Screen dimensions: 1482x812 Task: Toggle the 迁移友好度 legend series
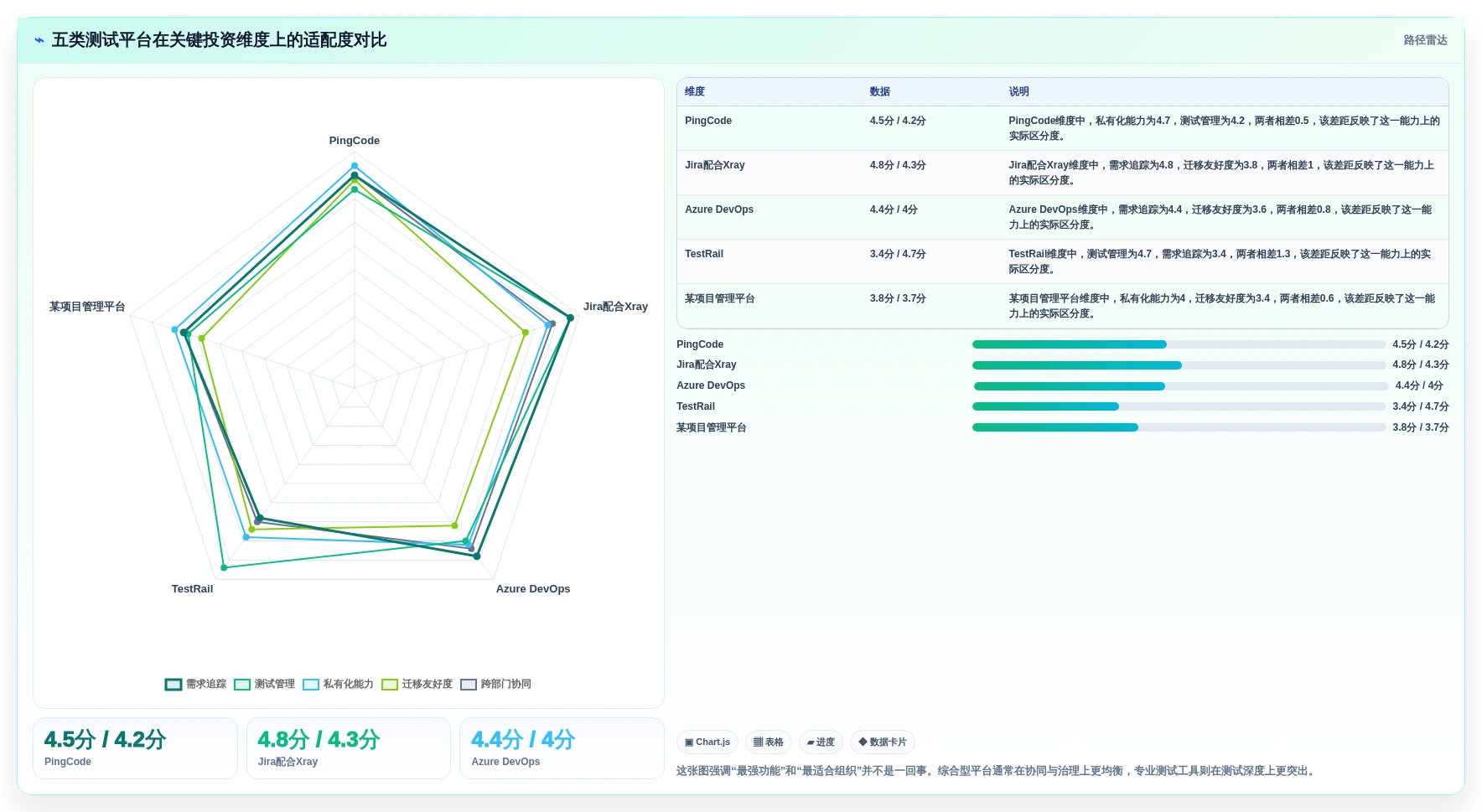coord(417,684)
